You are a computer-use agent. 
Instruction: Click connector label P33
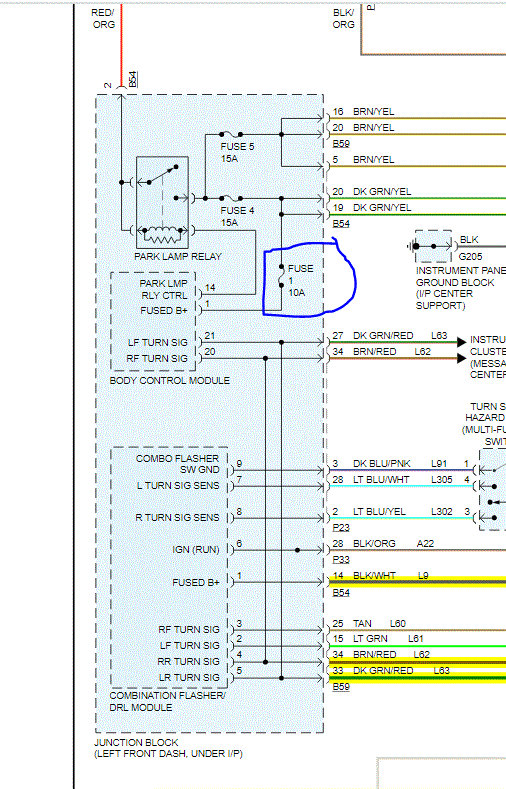pos(341,560)
